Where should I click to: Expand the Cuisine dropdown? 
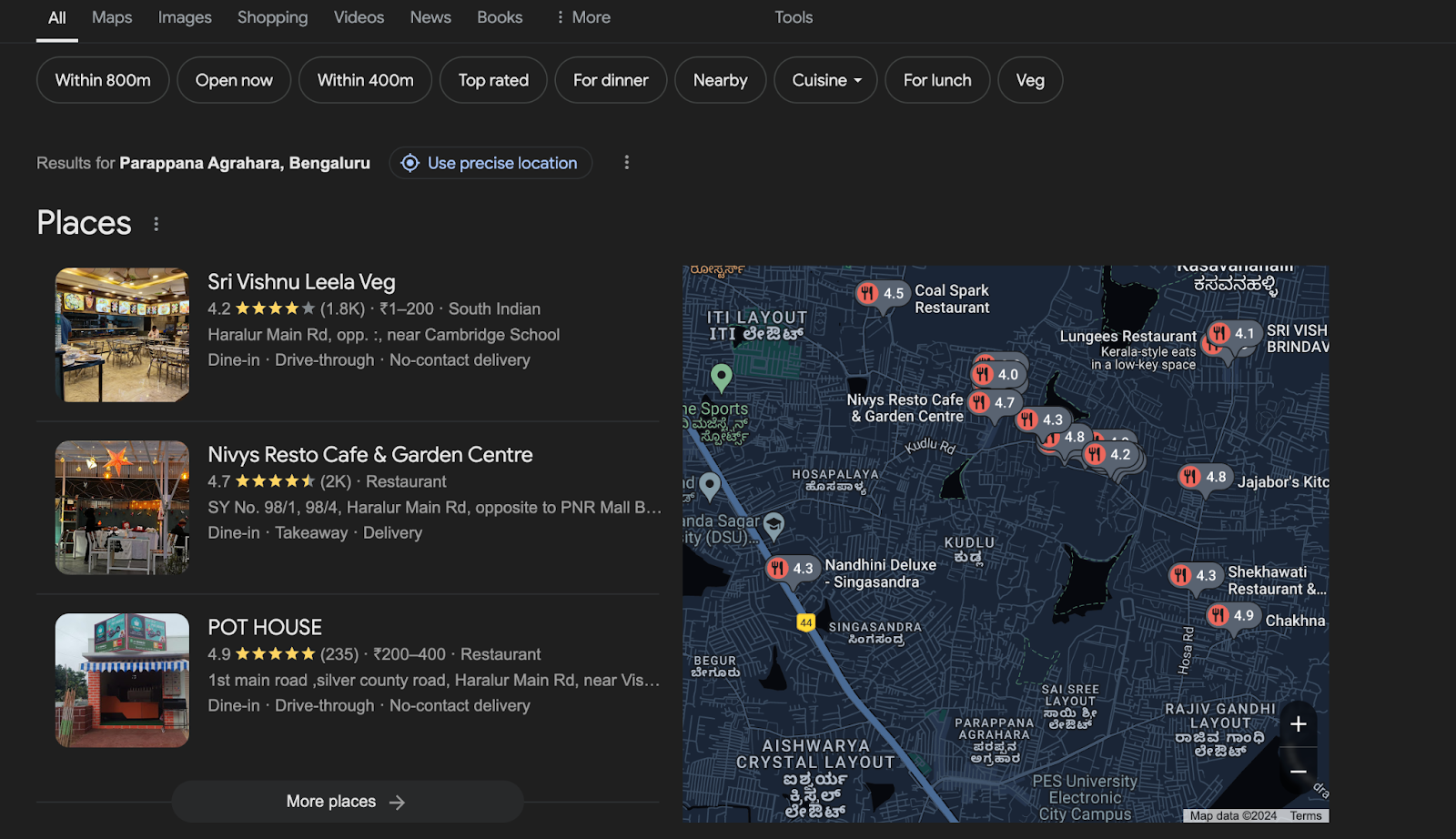click(825, 80)
